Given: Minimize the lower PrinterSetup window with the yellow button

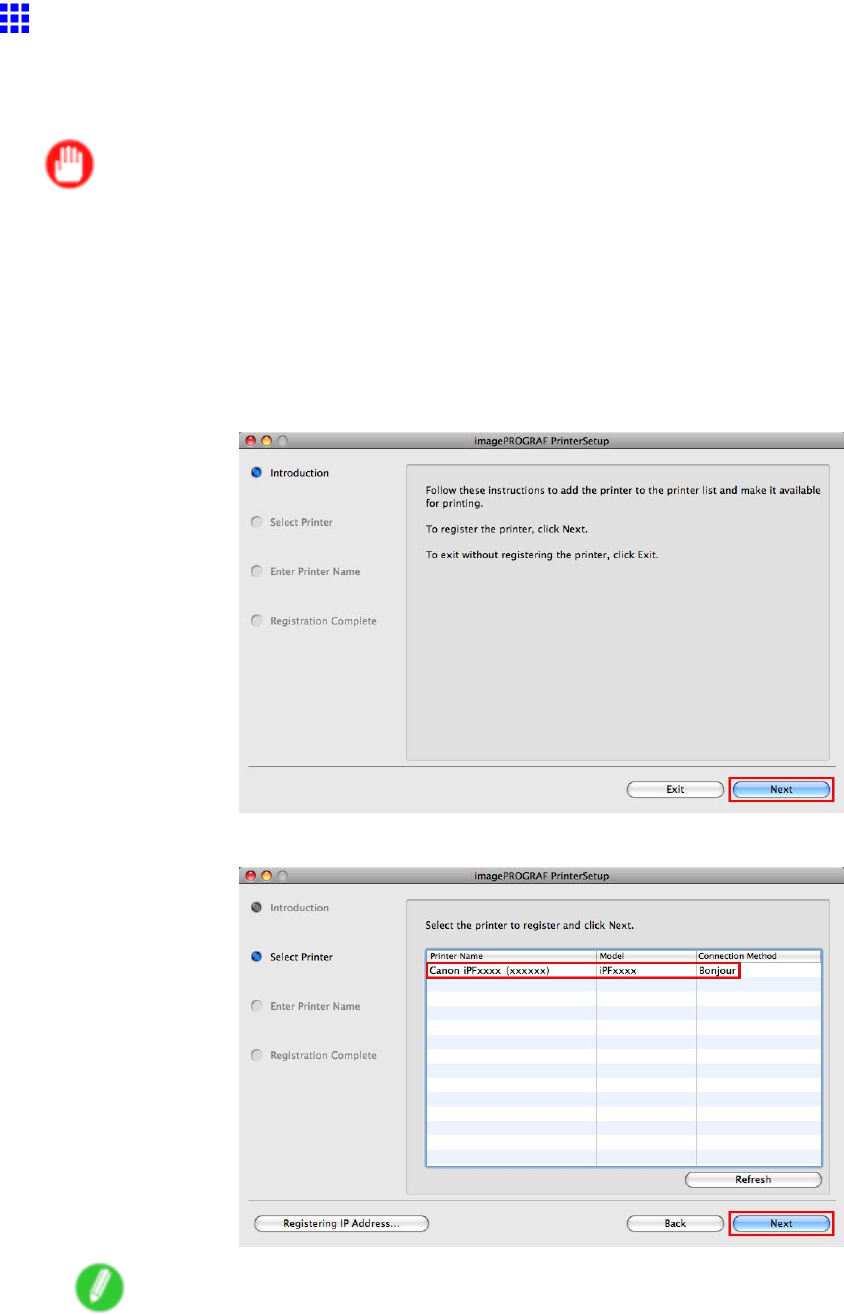Looking at the screenshot, I should [x=266, y=875].
